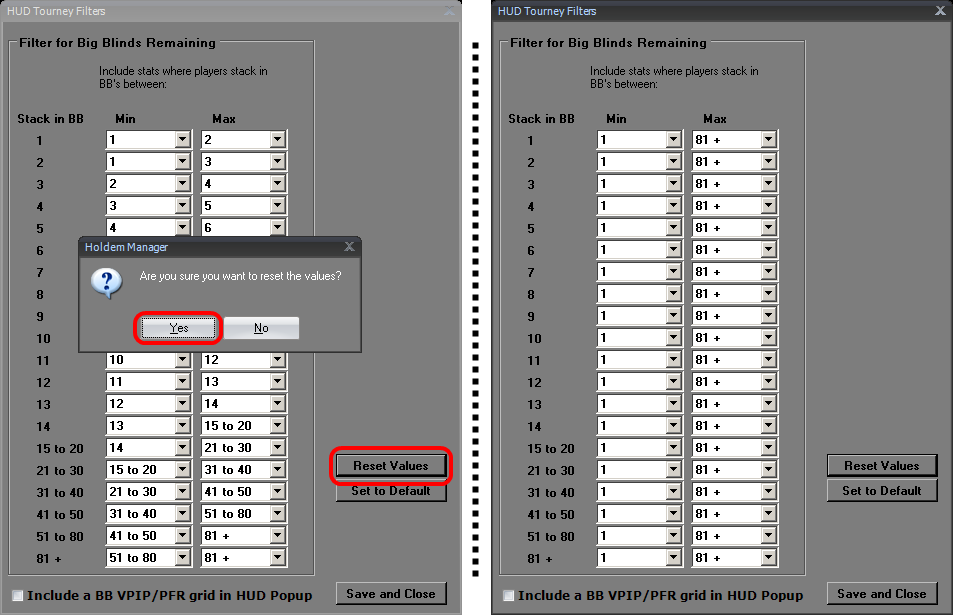The height and width of the screenshot is (615, 953).
Task: Open Max dropdown for stack 4, right window
Action: tap(769, 205)
